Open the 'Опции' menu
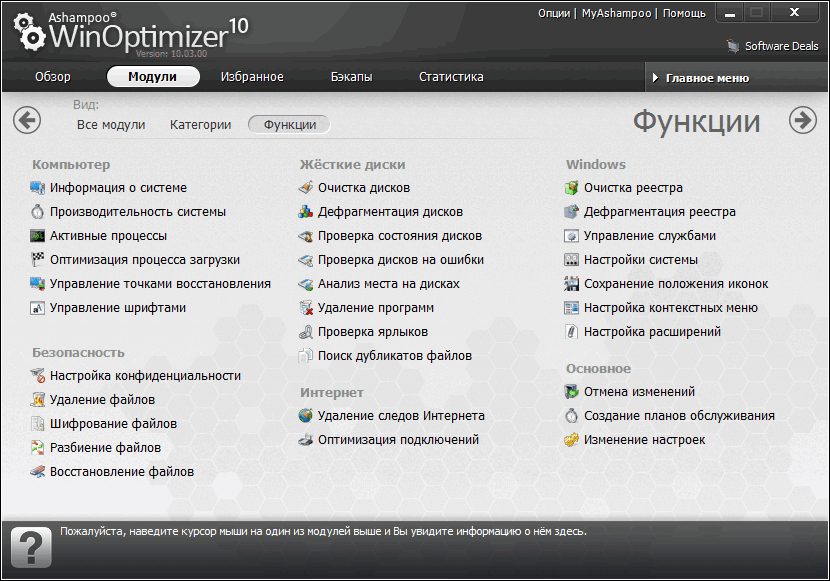This screenshot has width=830, height=581. [x=554, y=13]
